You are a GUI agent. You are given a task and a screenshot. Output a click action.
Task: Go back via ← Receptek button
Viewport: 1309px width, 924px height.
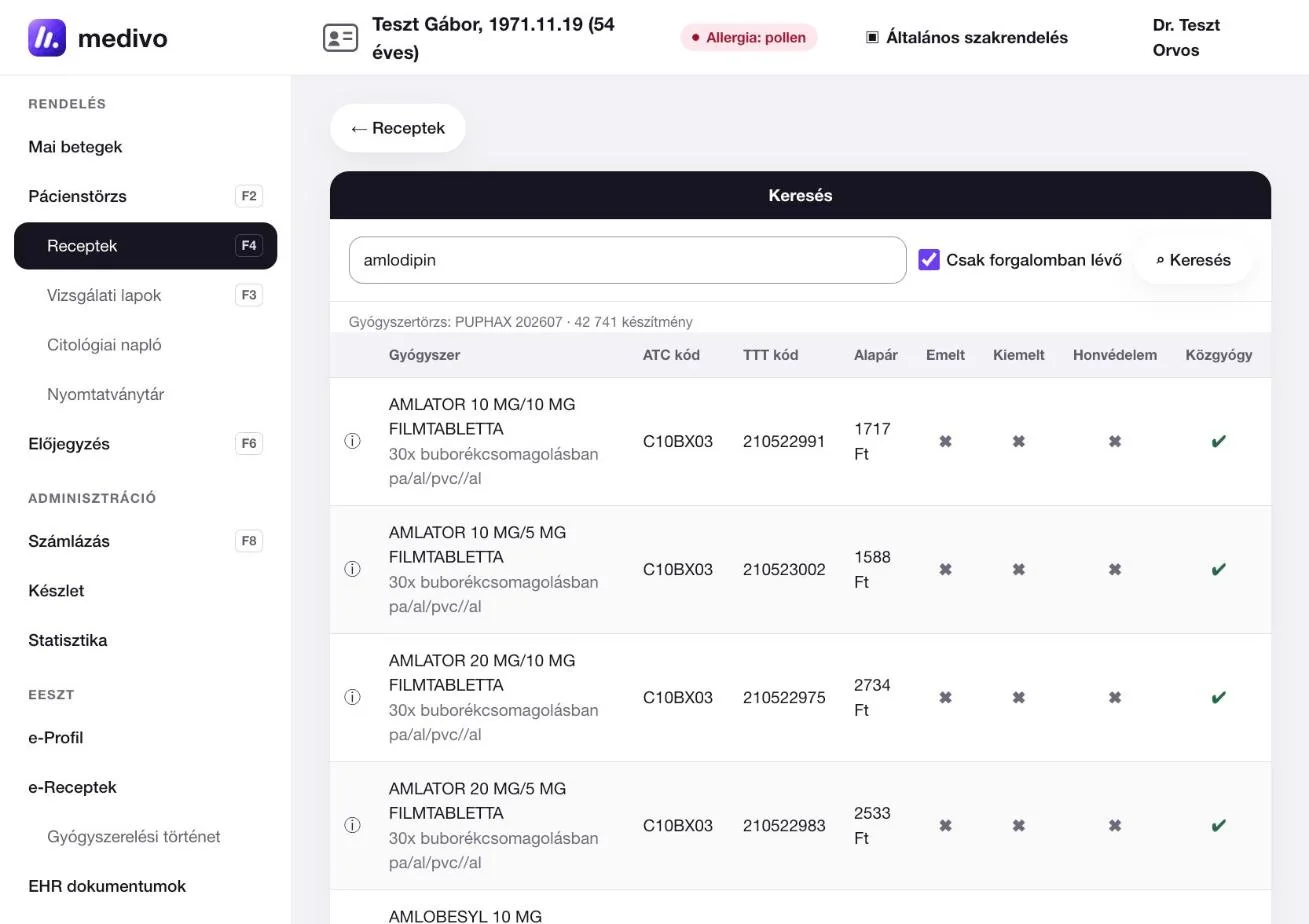point(398,128)
